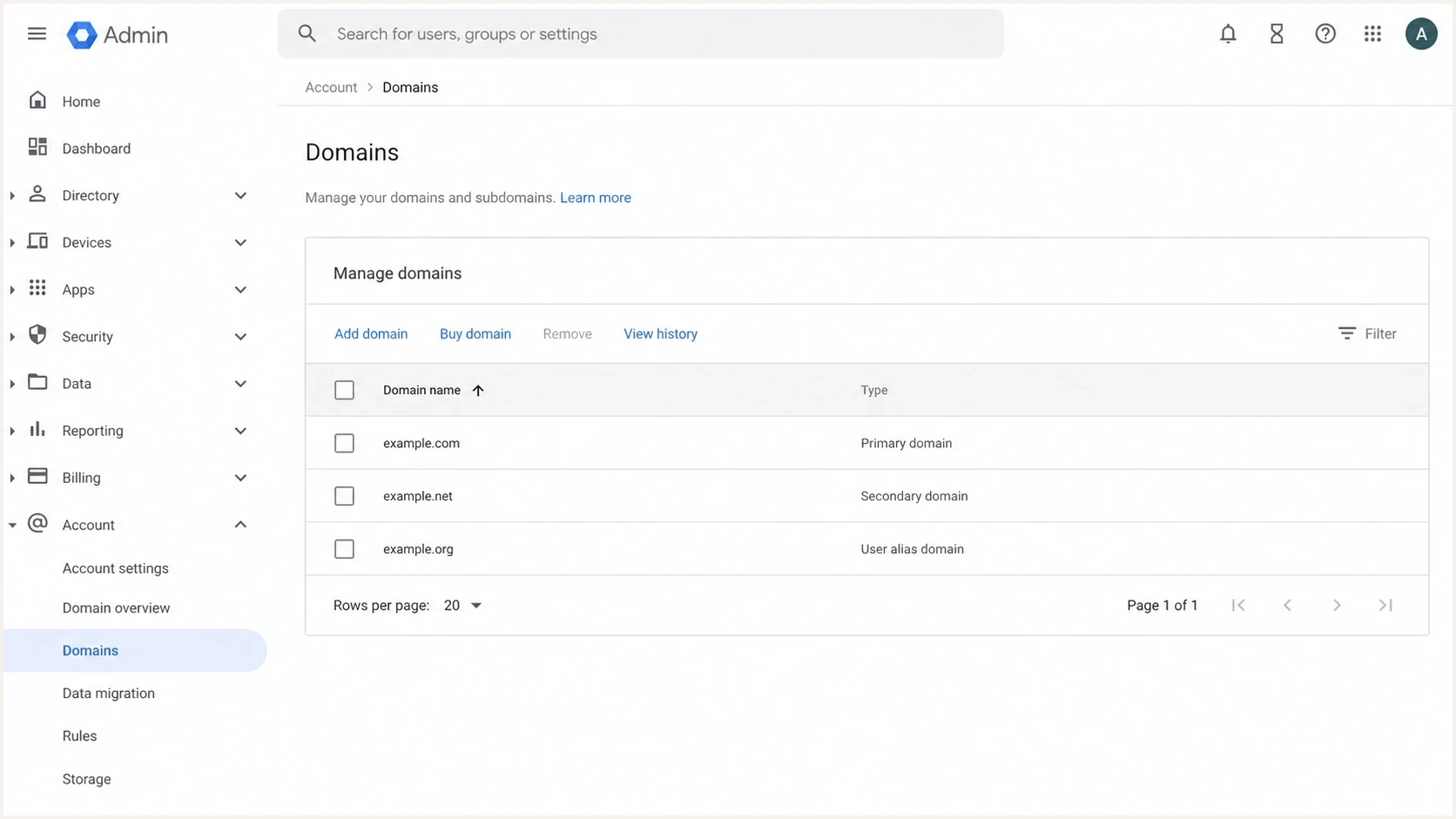The width and height of the screenshot is (1456, 819).
Task: Go to previous page of table
Action: pos(1287,605)
